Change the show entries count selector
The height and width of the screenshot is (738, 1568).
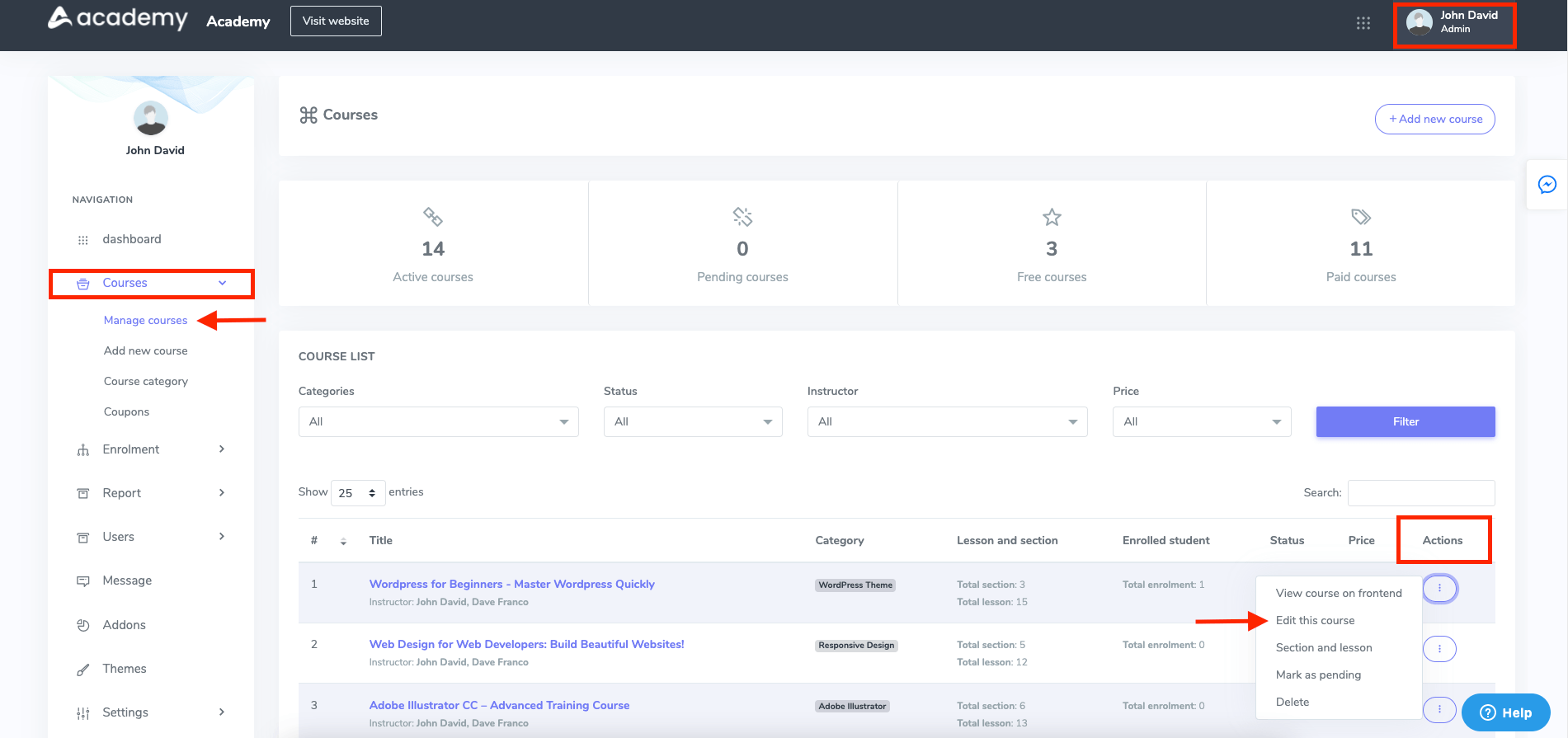click(x=357, y=493)
